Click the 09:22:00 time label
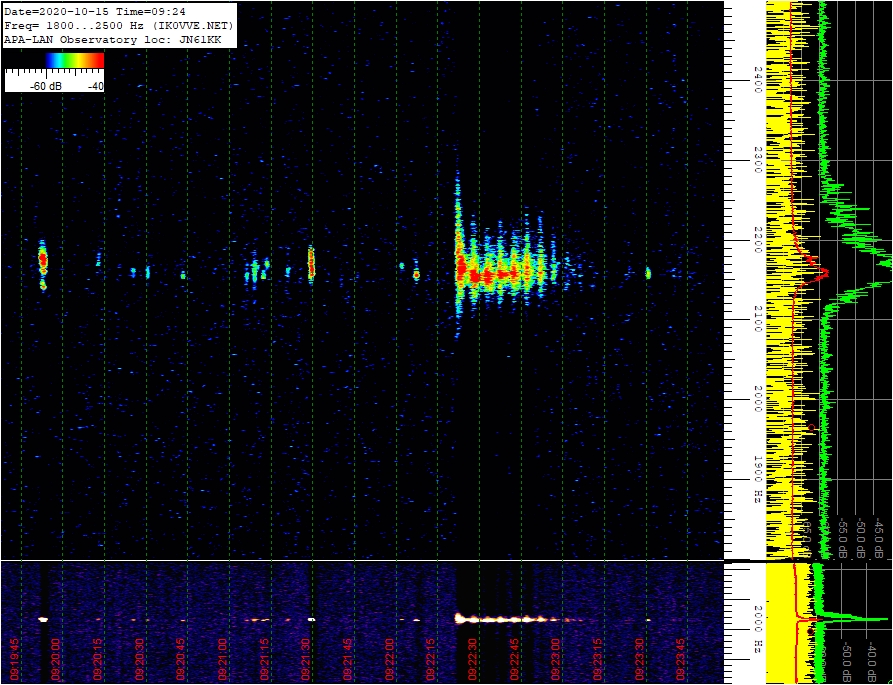 [x=389, y=658]
